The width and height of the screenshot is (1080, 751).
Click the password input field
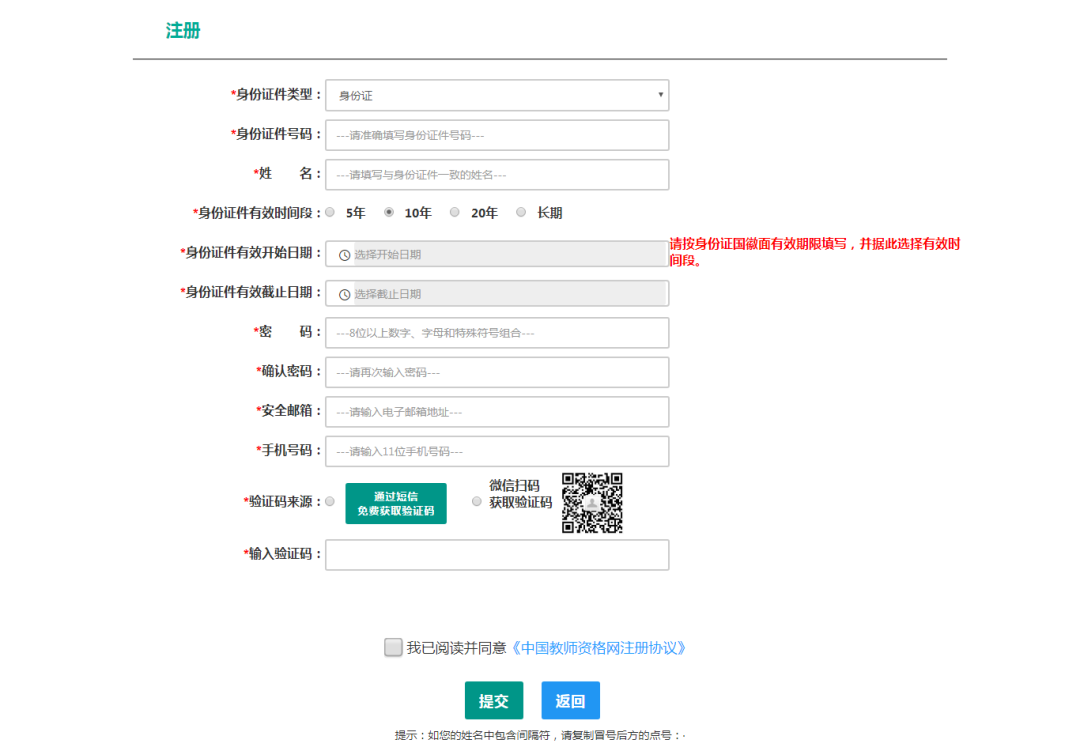497,332
